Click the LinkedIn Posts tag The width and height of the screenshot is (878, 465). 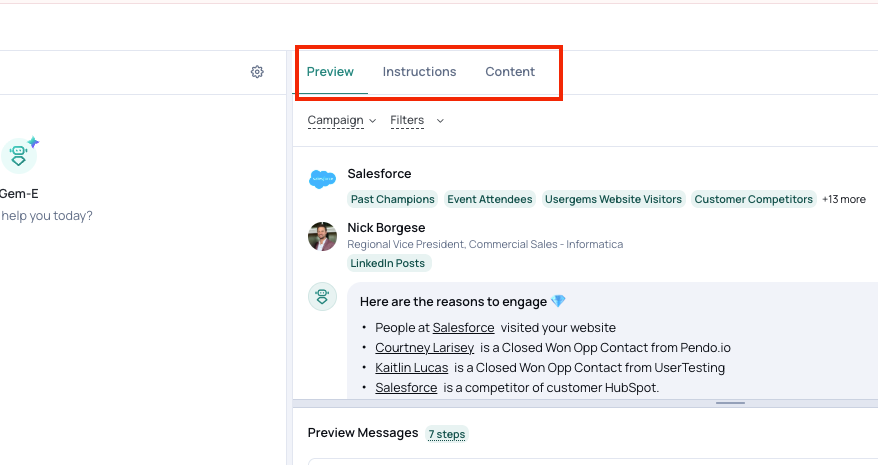388,263
